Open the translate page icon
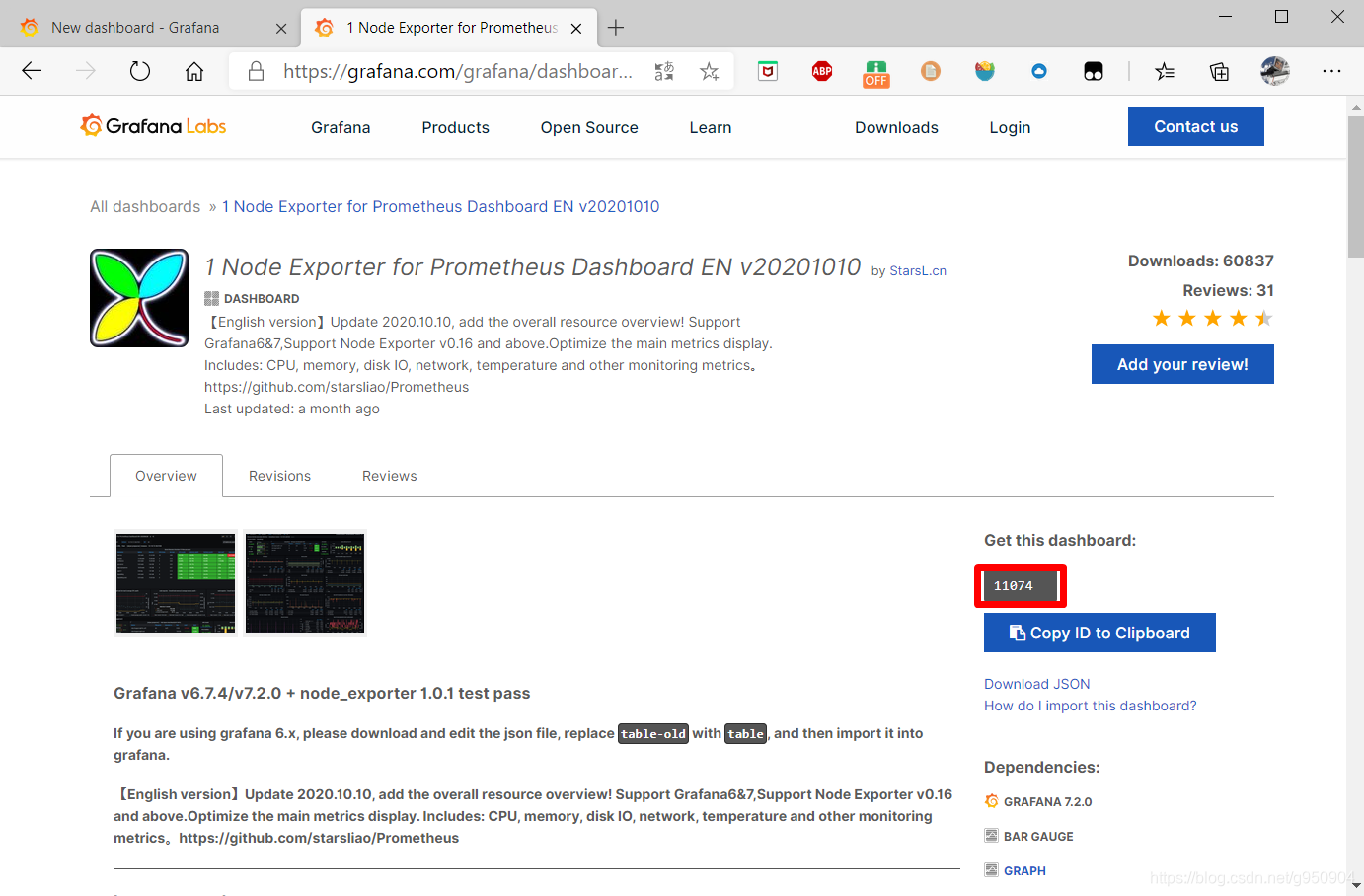 tap(664, 71)
